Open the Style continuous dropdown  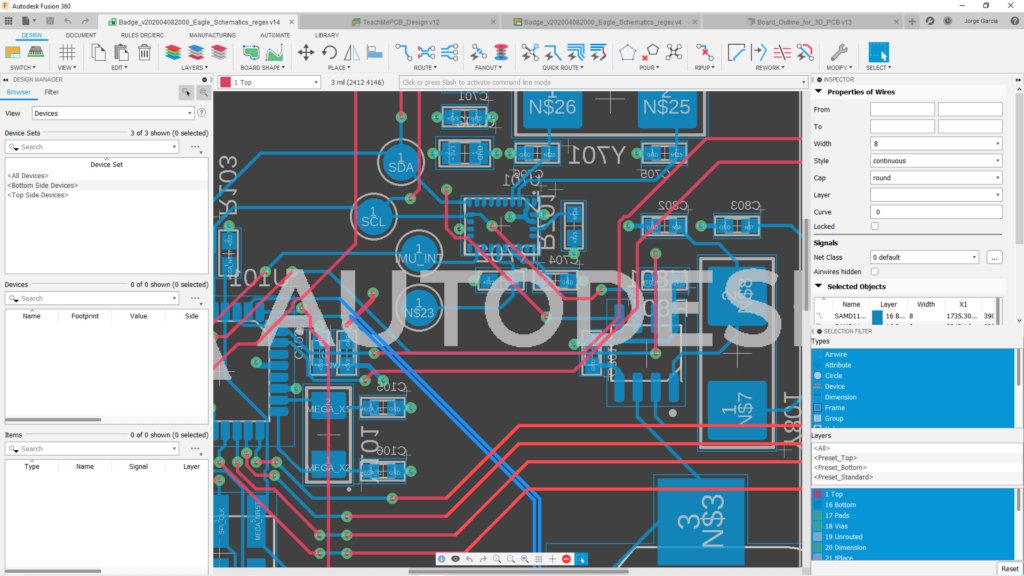[936, 161]
